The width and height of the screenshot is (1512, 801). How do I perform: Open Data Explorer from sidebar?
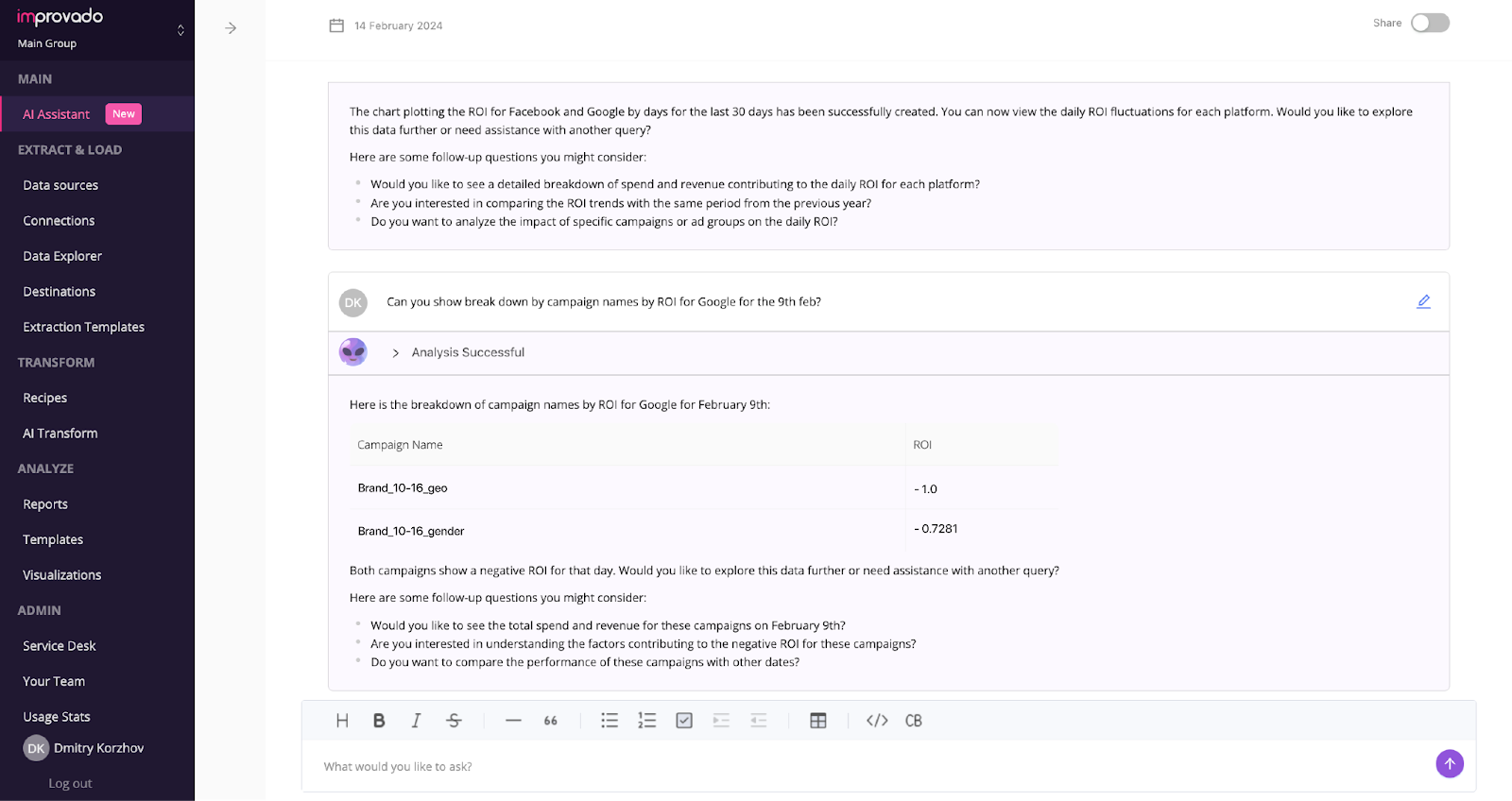(62, 256)
